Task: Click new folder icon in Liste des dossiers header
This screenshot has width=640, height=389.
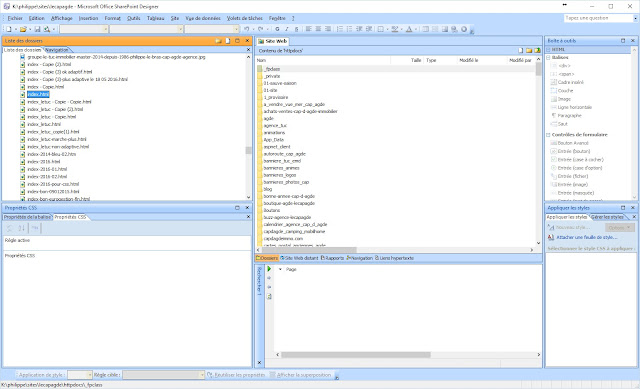Action: (x=218, y=41)
